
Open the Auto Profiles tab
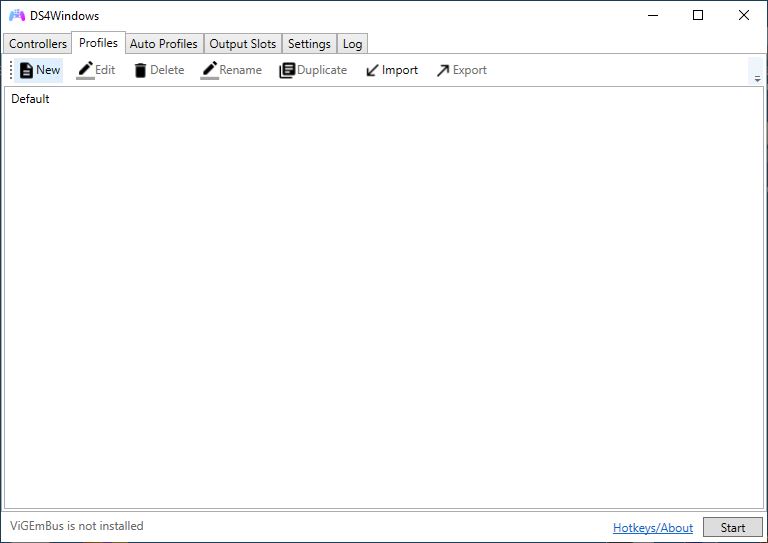164,44
